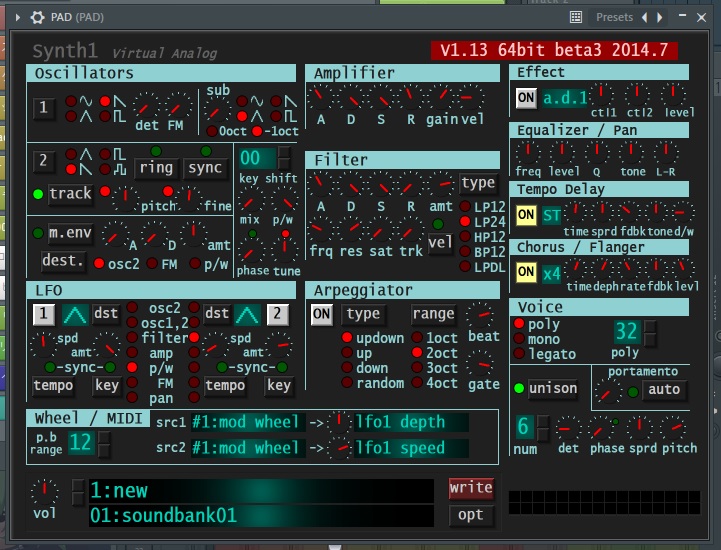Select oscillator 1 sine waveform
This screenshot has height=550, width=721.
pyautogui.click(x=71, y=101)
